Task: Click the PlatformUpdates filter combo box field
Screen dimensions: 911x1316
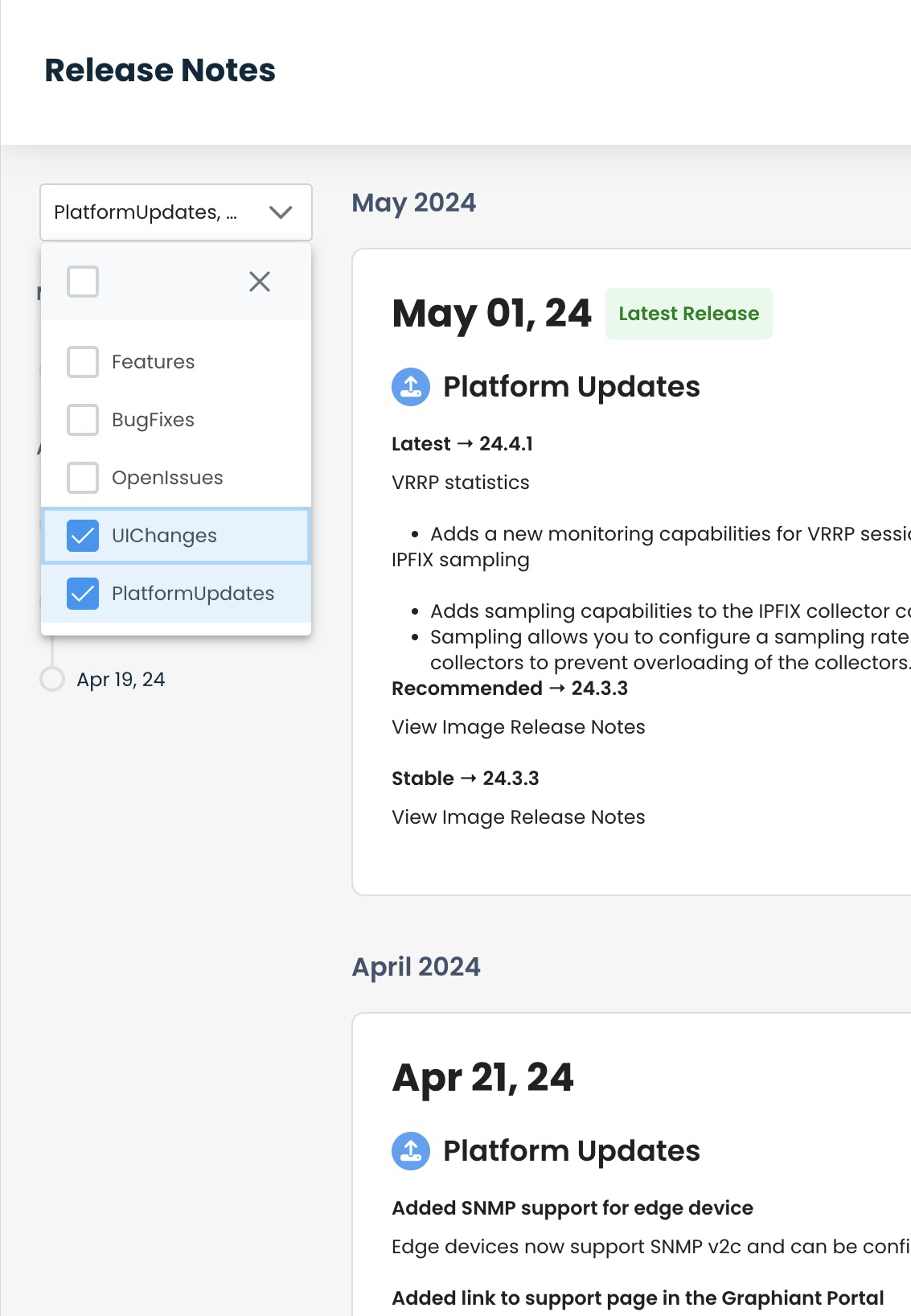Action: [176, 212]
